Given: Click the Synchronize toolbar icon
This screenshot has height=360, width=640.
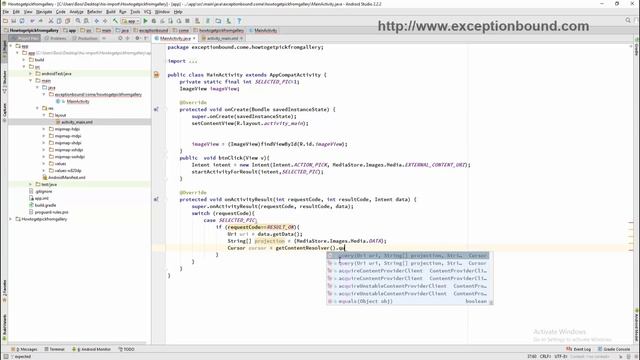Looking at the screenshot, I should [22, 21].
